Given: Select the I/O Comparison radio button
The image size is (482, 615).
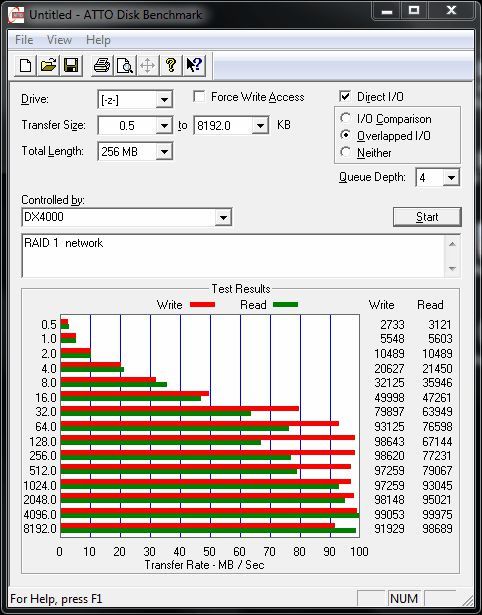Looking at the screenshot, I should [346, 118].
